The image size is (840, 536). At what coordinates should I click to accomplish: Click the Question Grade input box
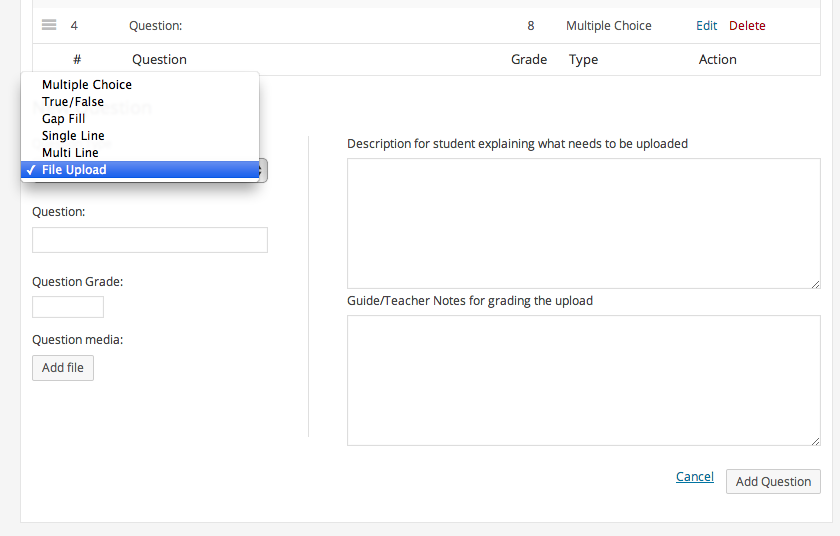click(68, 307)
